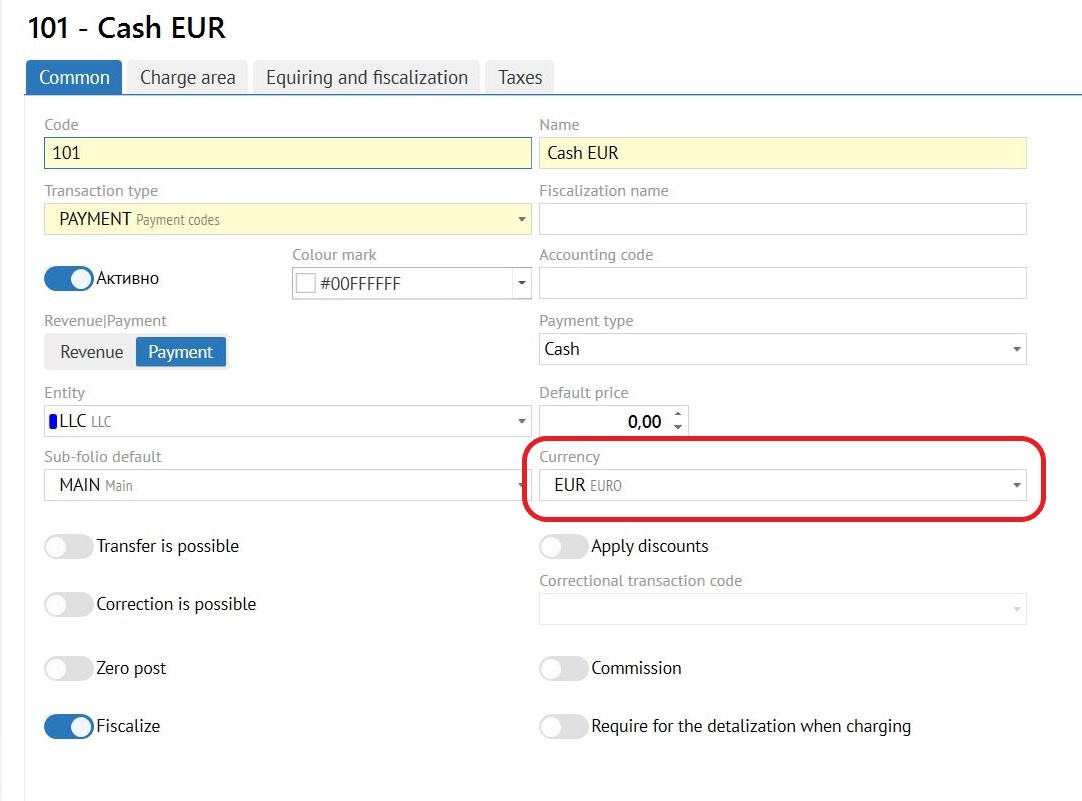This screenshot has width=1082, height=801.
Task: Increase Default price with up arrow
Action: tap(678, 415)
